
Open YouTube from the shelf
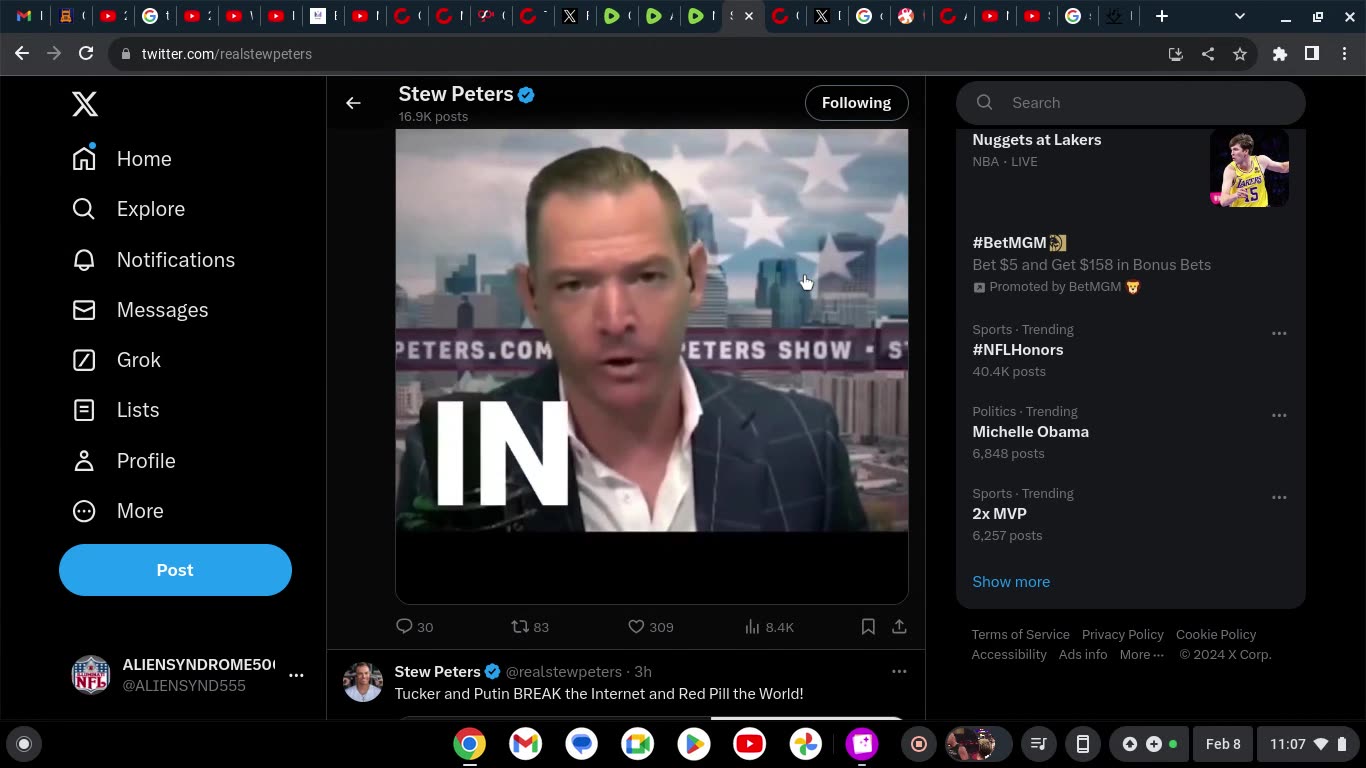tap(749, 744)
